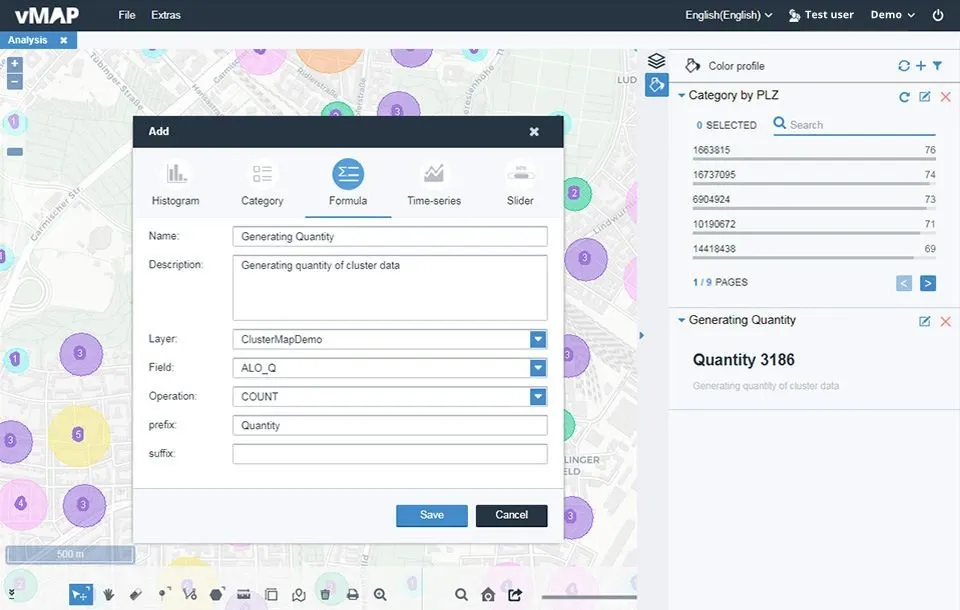The height and width of the screenshot is (610, 960).
Task: Open the Color profile filter
Action: pyautogui.click(x=937, y=66)
